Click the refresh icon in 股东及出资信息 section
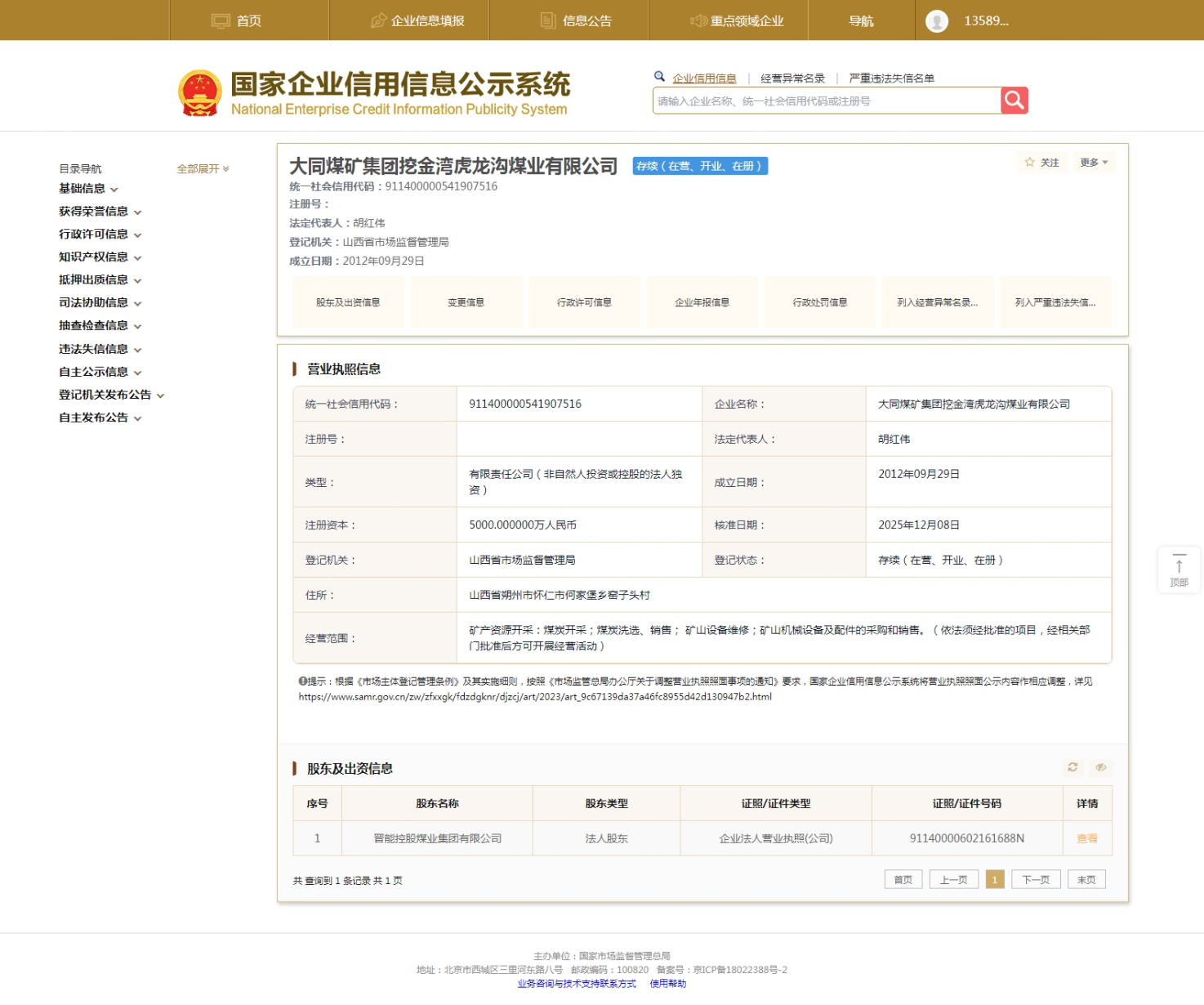The image size is (1204, 1005). [1072, 767]
